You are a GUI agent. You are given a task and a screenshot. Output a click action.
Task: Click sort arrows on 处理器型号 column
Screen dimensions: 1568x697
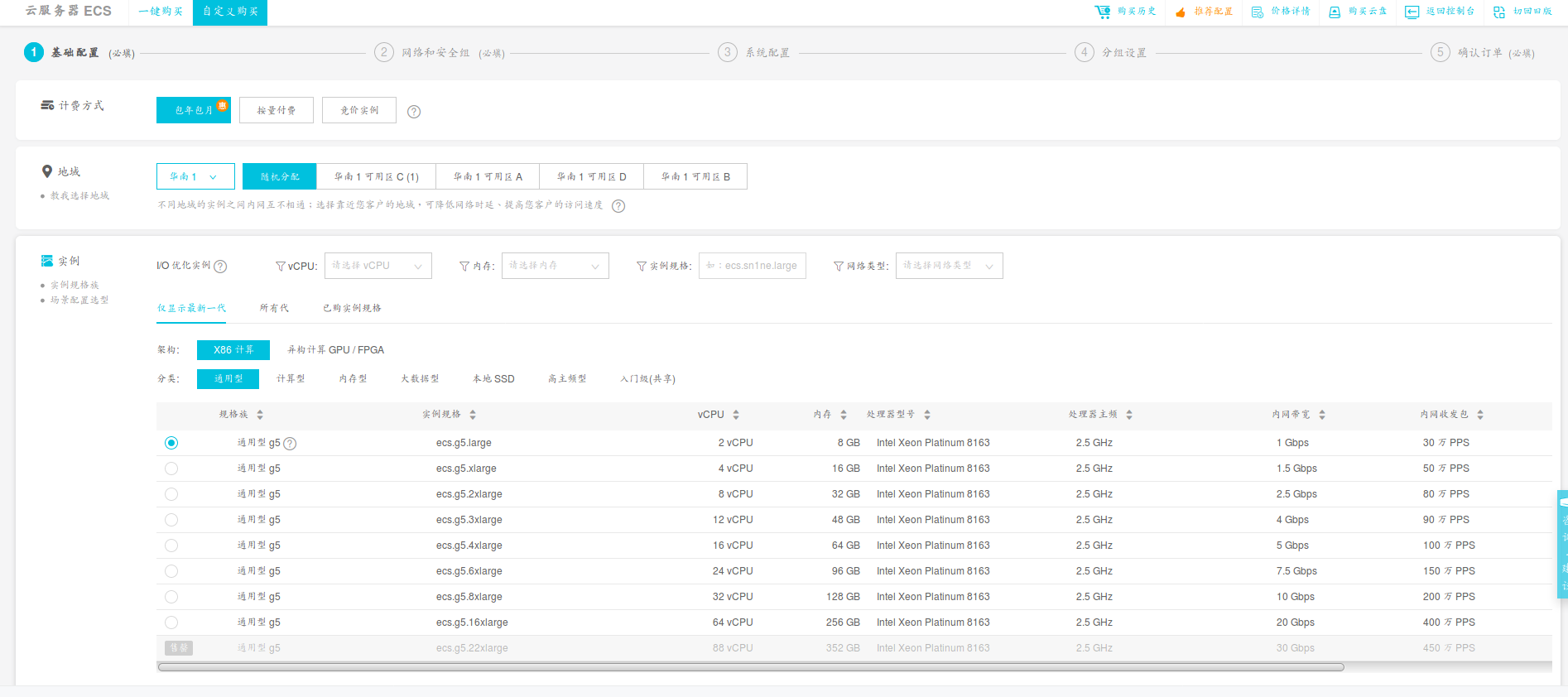pos(927,415)
